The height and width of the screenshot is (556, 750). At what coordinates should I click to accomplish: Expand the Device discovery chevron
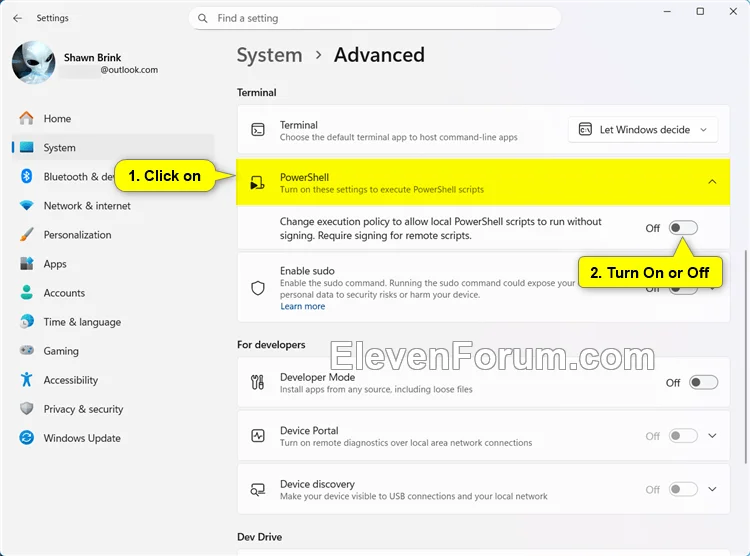712,489
